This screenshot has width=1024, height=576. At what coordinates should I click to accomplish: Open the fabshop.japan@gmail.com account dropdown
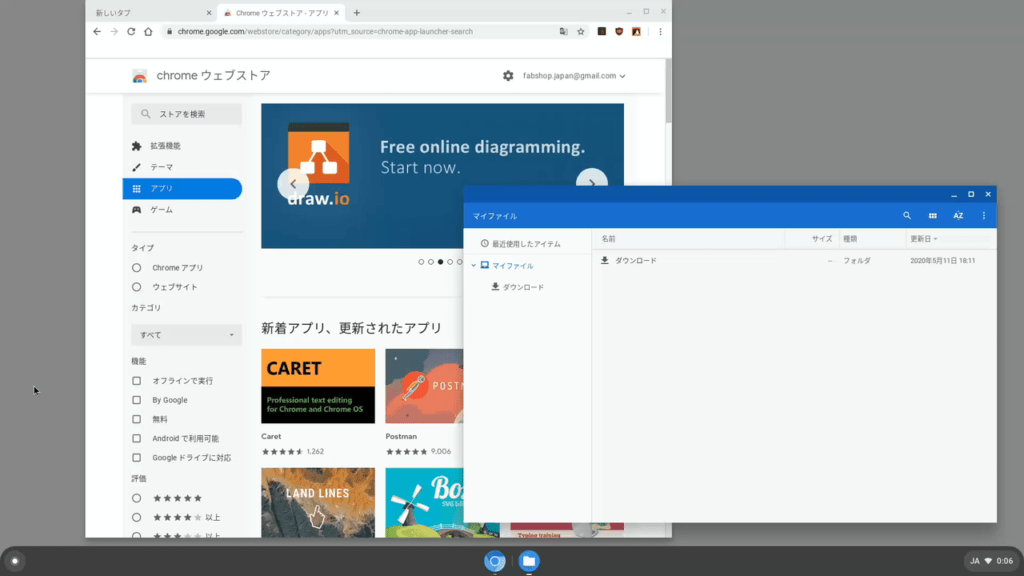pos(574,76)
